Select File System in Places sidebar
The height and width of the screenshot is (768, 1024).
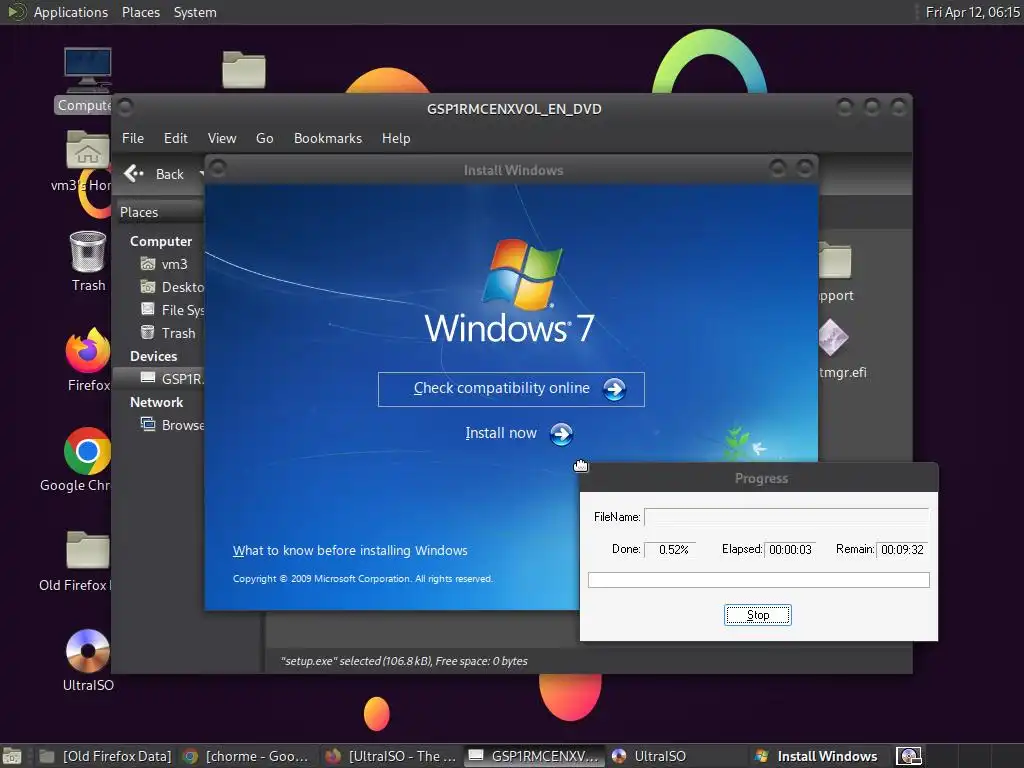[x=173, y=310]
